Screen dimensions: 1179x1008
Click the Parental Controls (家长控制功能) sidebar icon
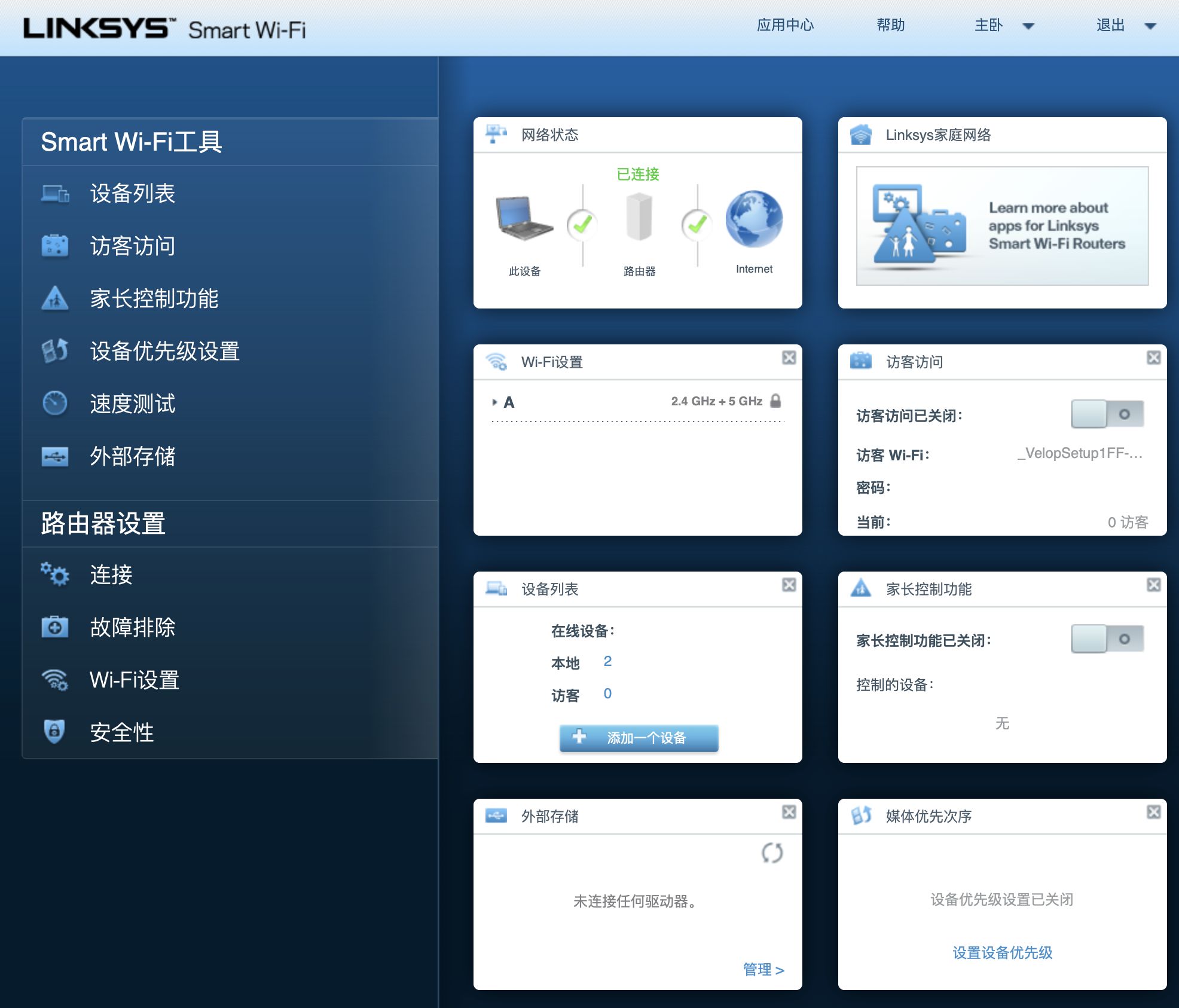tap(55, 298)
